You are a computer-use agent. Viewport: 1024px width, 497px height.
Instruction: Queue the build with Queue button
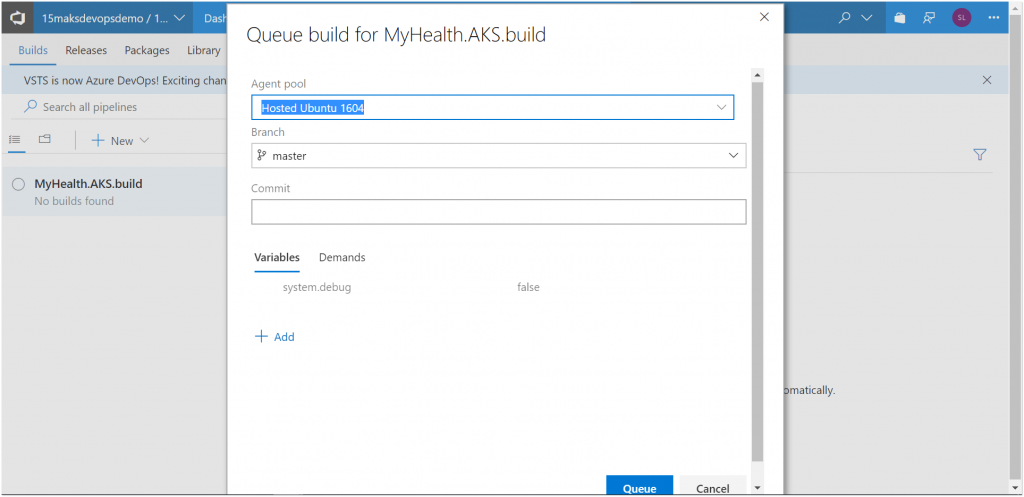click(639, 487)
